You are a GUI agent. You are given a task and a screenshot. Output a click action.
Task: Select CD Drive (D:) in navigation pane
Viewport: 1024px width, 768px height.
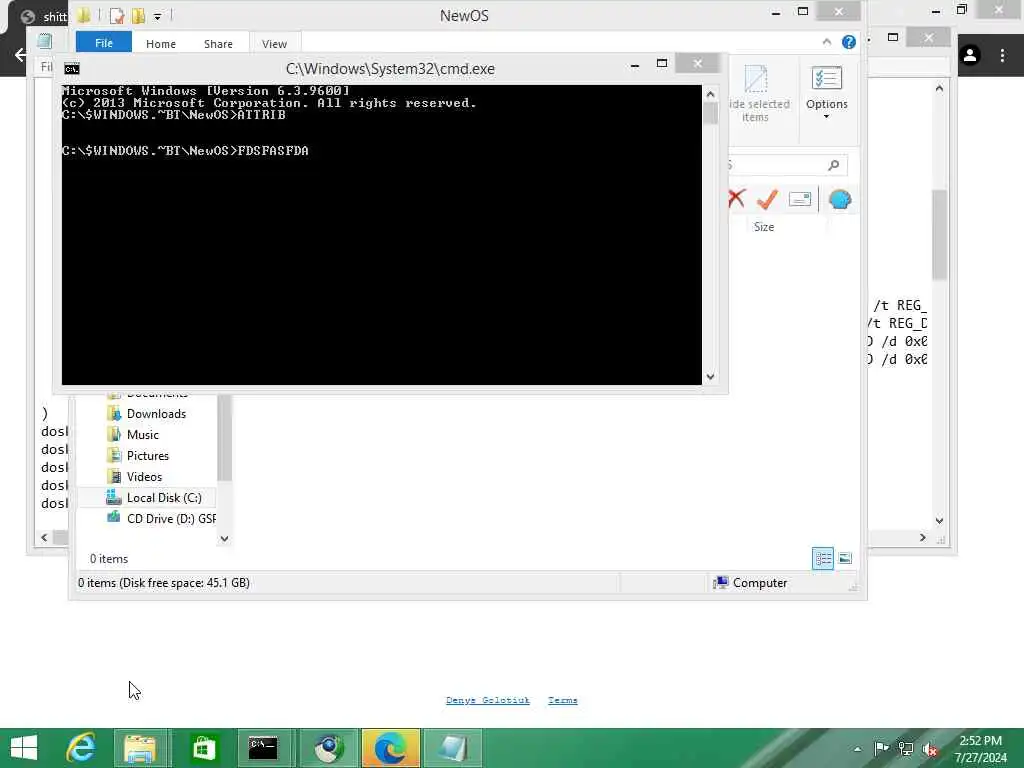coord(161,519)
